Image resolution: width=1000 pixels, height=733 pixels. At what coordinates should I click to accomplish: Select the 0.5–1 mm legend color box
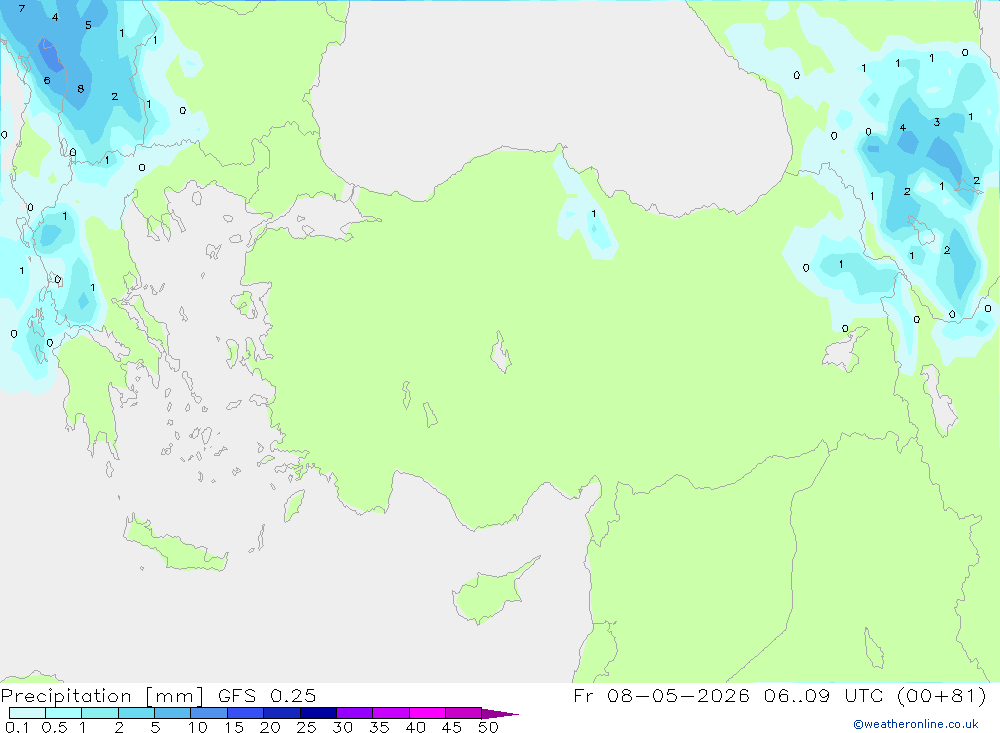click(63, 713)
